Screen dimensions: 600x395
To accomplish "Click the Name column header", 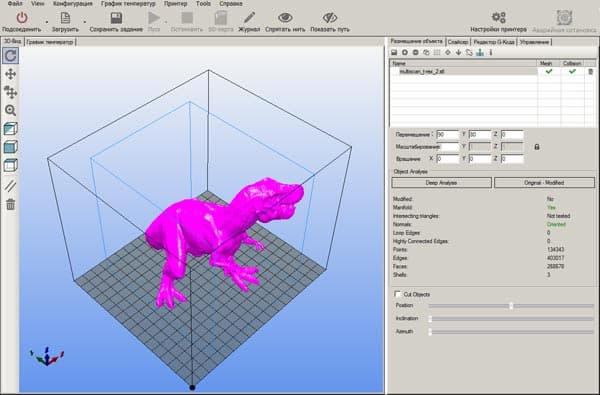I will 464,63.
